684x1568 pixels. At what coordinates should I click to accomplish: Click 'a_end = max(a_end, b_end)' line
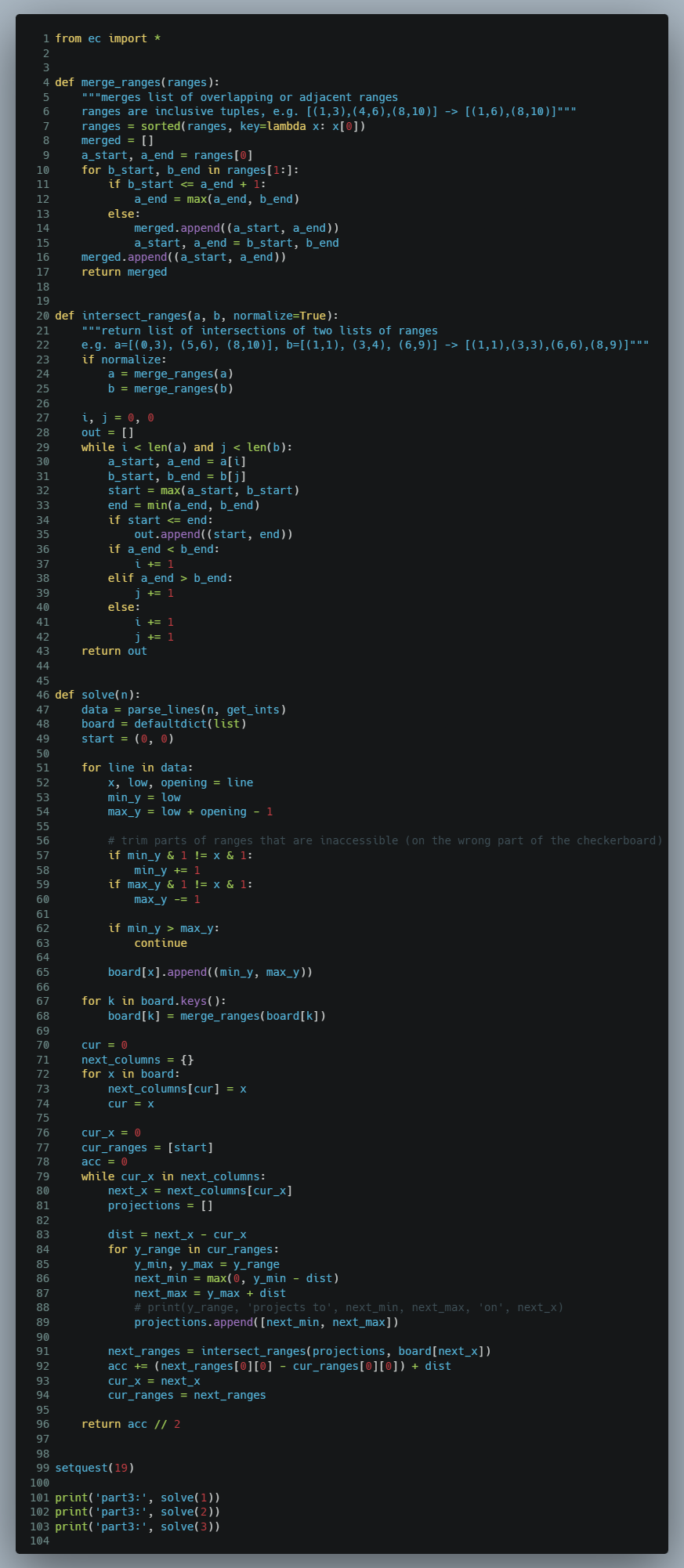pos(217,199)
